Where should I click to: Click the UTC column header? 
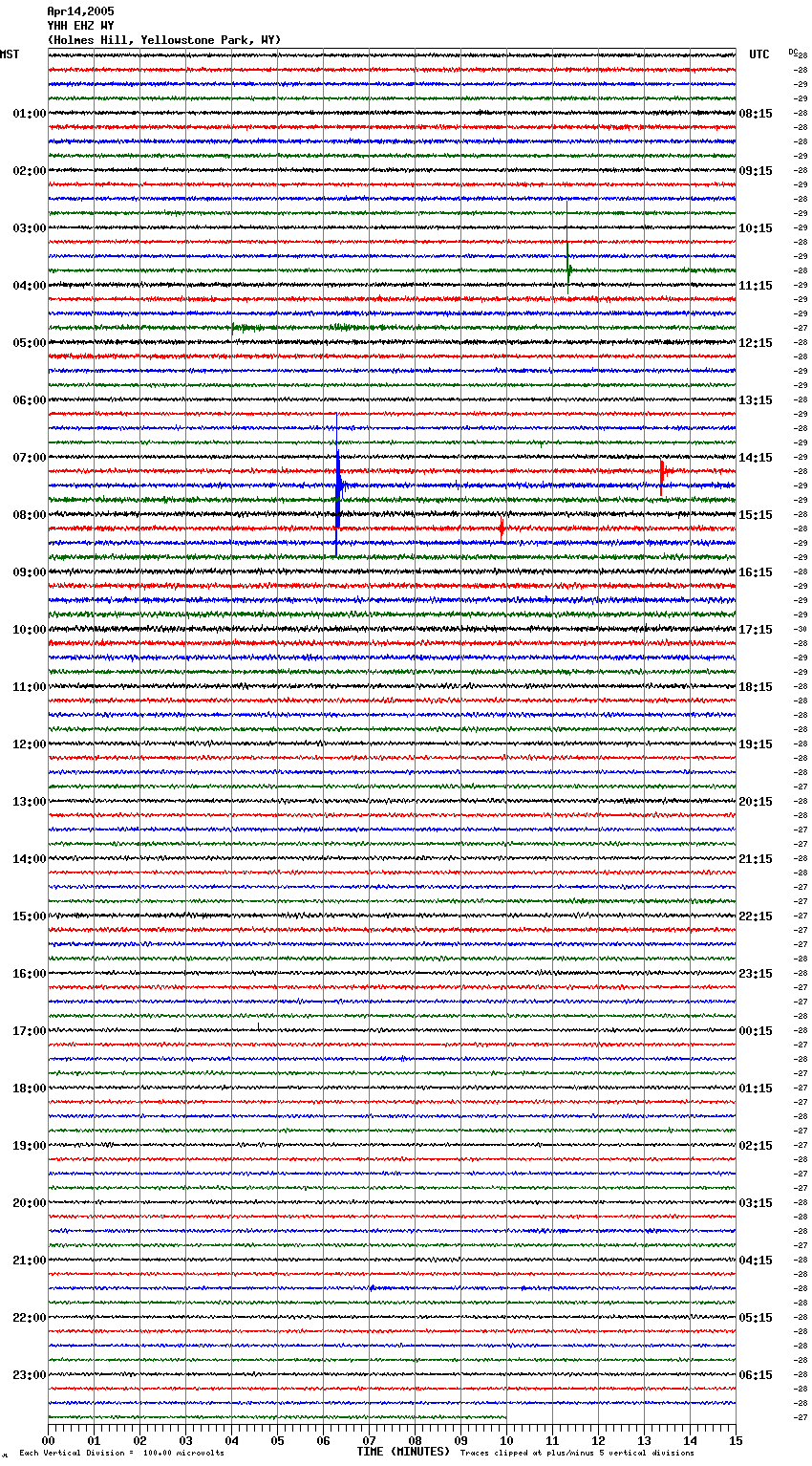point(759,54)
